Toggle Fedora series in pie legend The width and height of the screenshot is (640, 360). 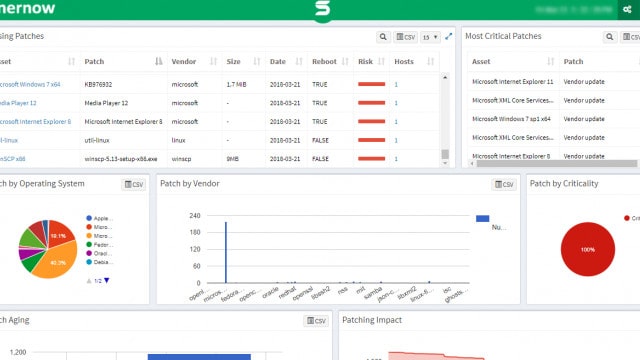tap(99, 244)
